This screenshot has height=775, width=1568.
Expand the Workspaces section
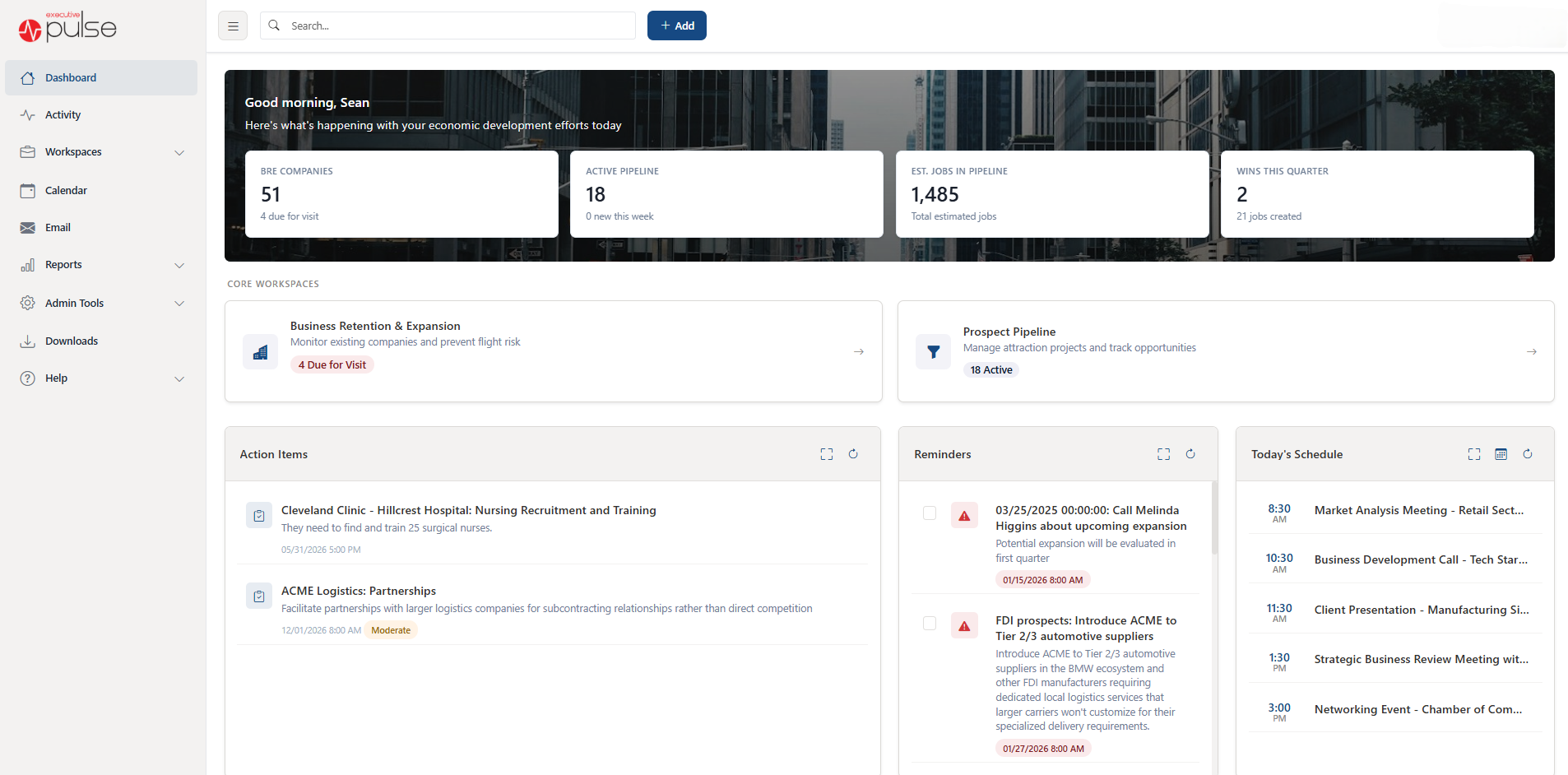point(179,152)
